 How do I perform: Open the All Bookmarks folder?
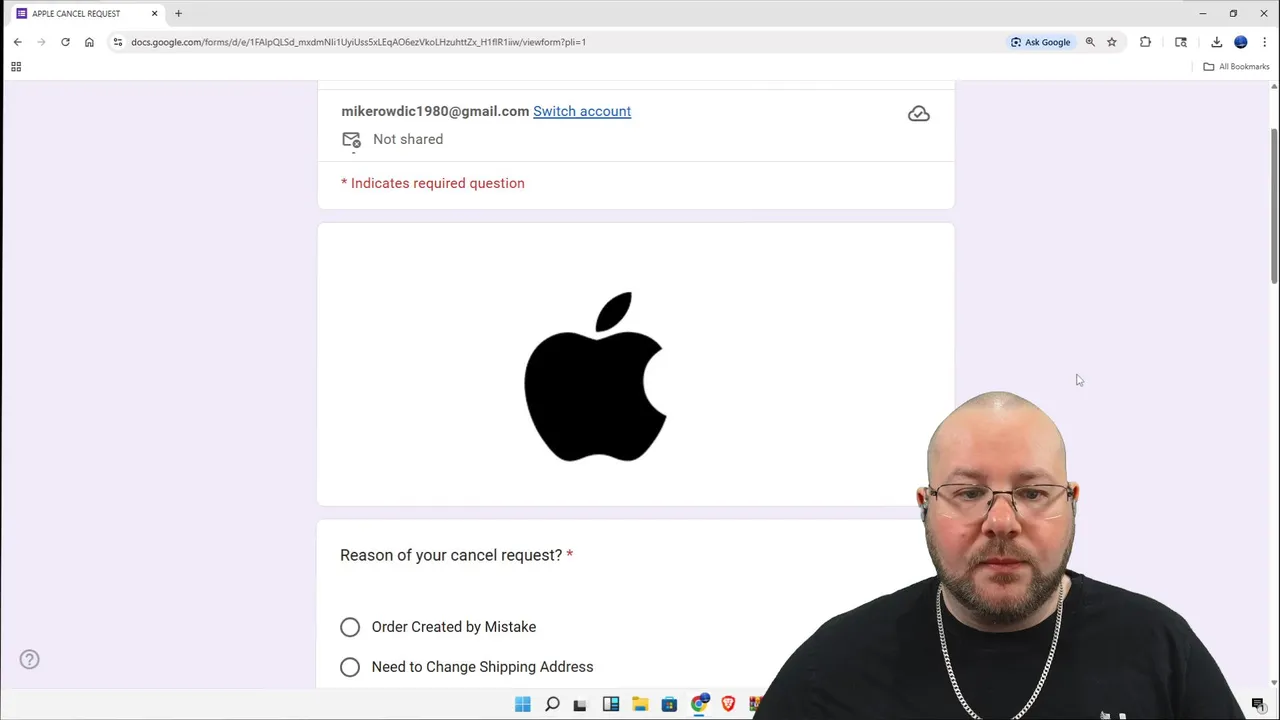click(x=1236, y=67)
